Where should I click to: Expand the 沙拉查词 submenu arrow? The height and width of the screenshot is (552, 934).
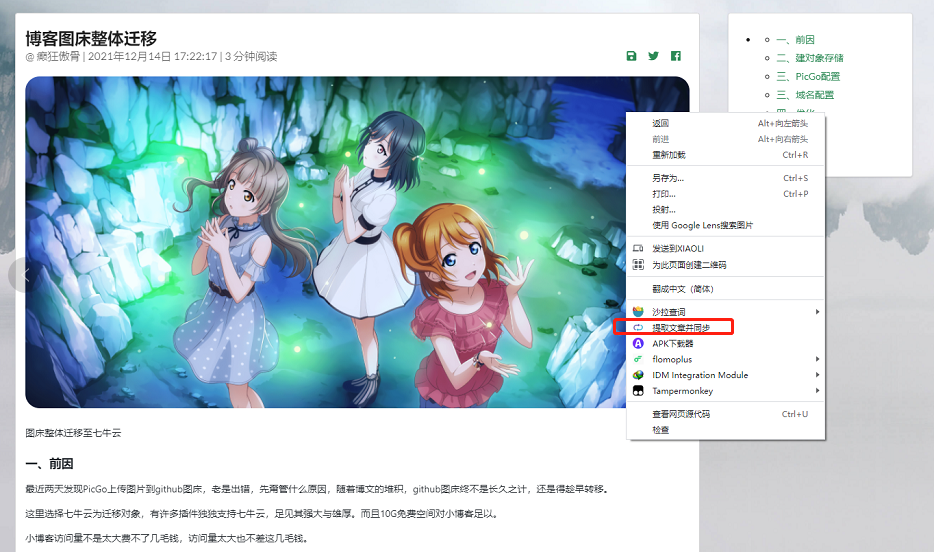click(x=817, y=312)
